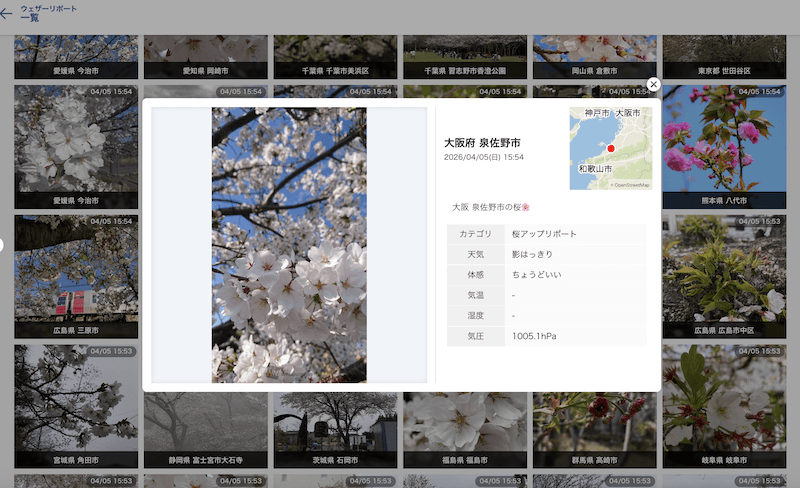Open the 東京都 世田谷区 report

point(723,58)
